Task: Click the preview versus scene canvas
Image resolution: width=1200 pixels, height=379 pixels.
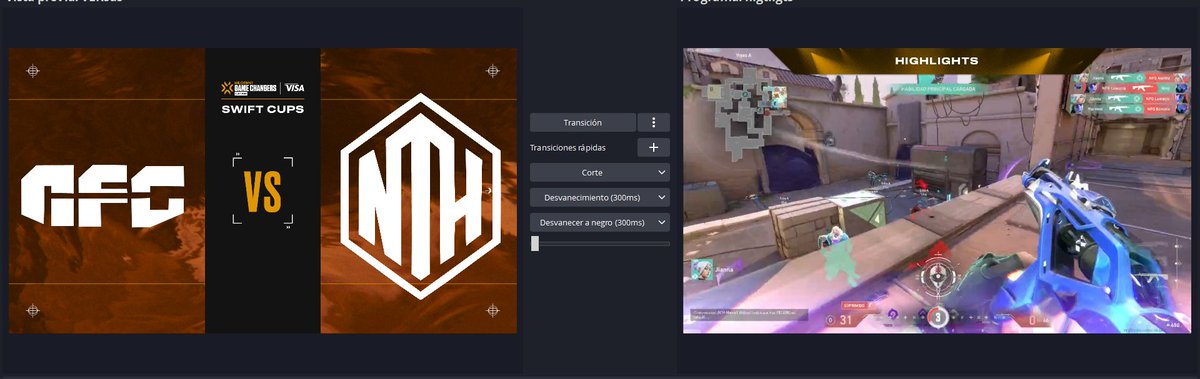Action: click(x=263, y=191)
